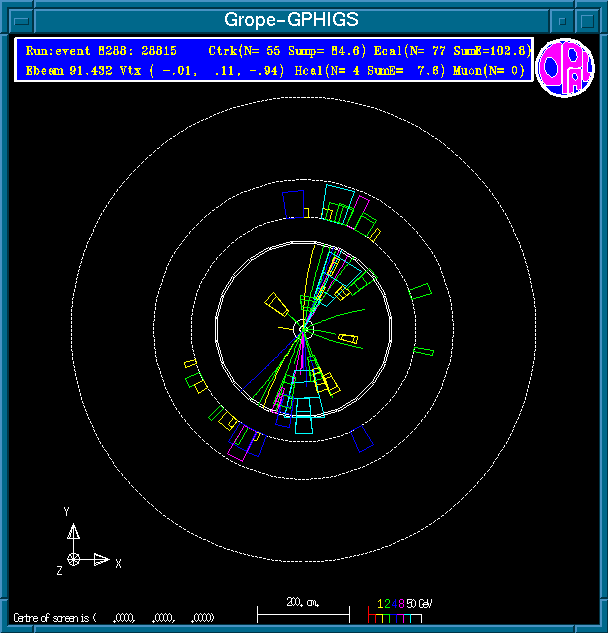Click the central vertex circle of detector
The image size is (608, 633).
coord(305,327)
